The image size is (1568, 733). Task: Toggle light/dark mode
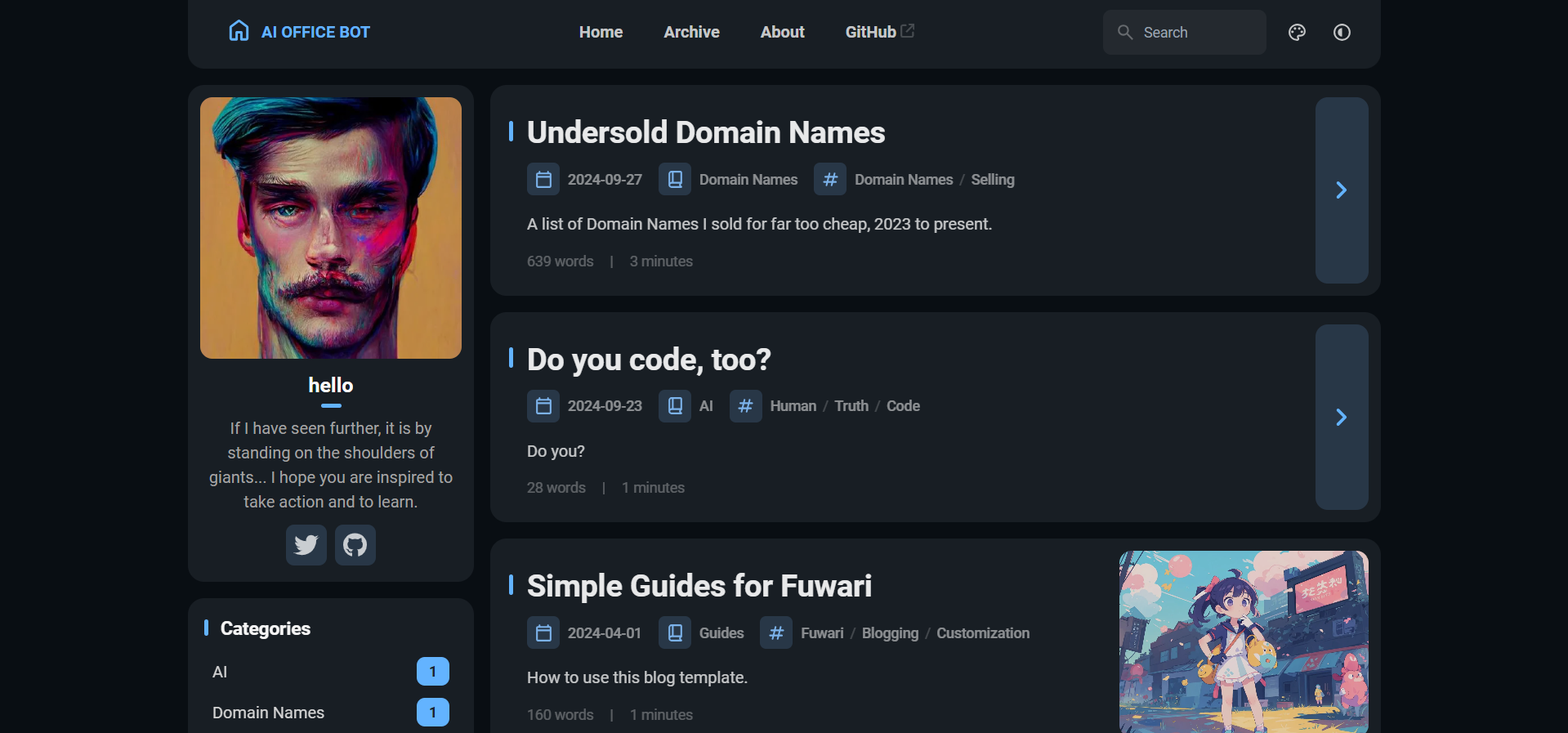(1342, 33)
